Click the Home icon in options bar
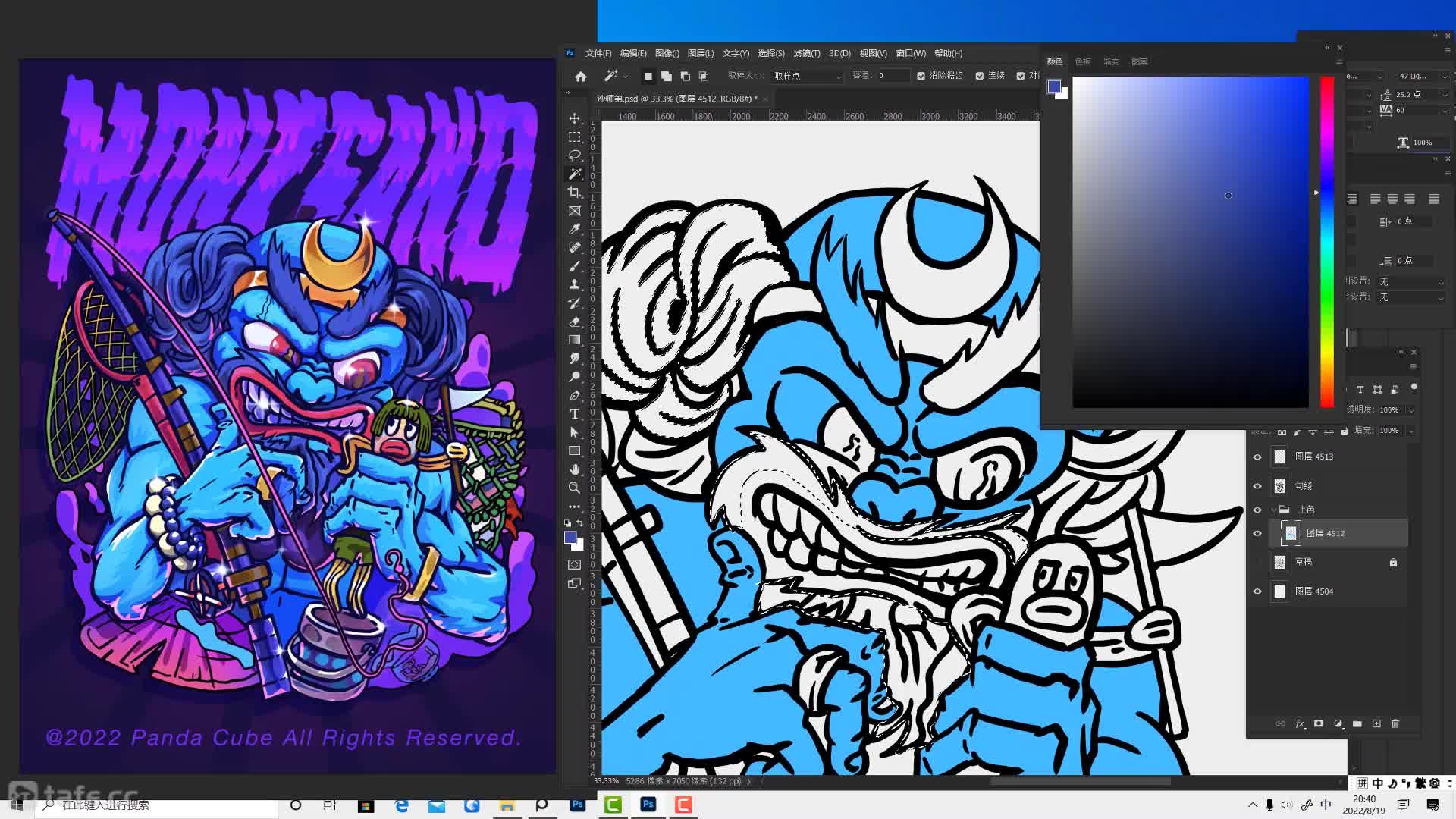1456x819 pixels. tap(581, 76)
